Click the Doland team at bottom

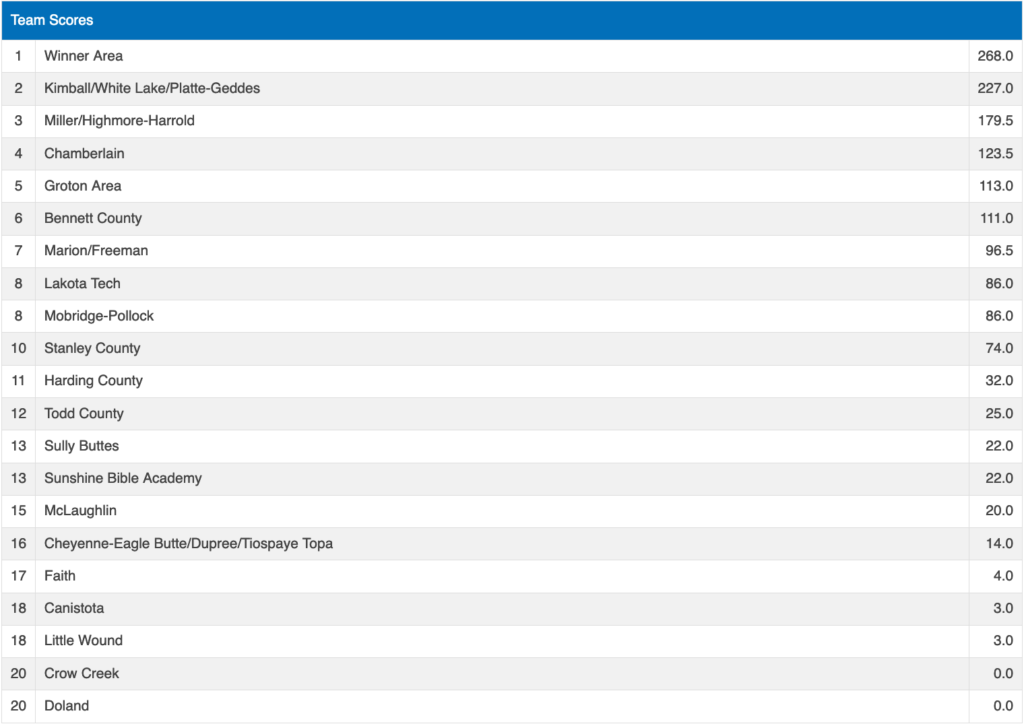(66, 706)
